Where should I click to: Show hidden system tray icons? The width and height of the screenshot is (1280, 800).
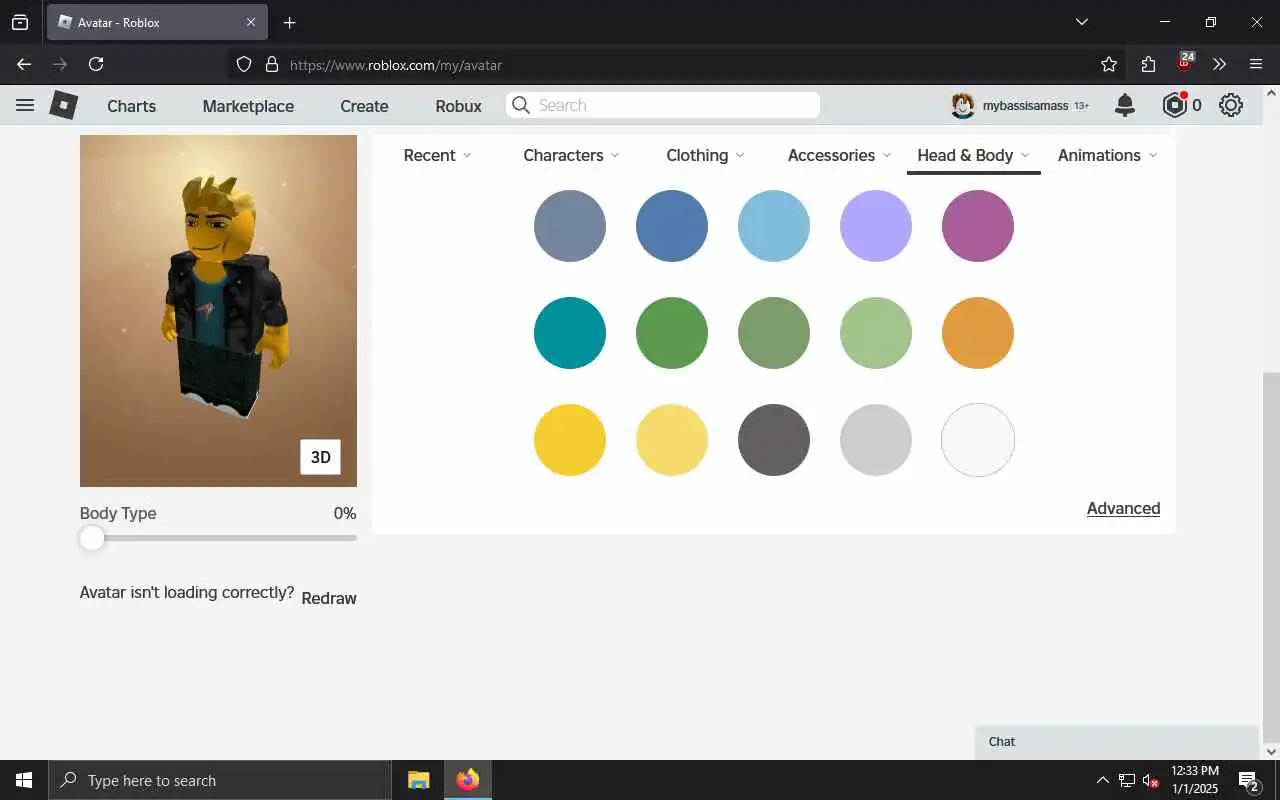pos(1103,780)
